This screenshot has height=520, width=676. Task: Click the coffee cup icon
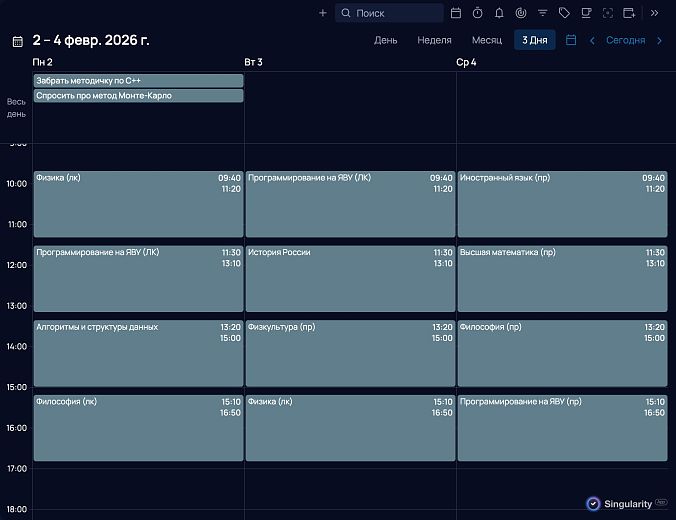(587, 13)
